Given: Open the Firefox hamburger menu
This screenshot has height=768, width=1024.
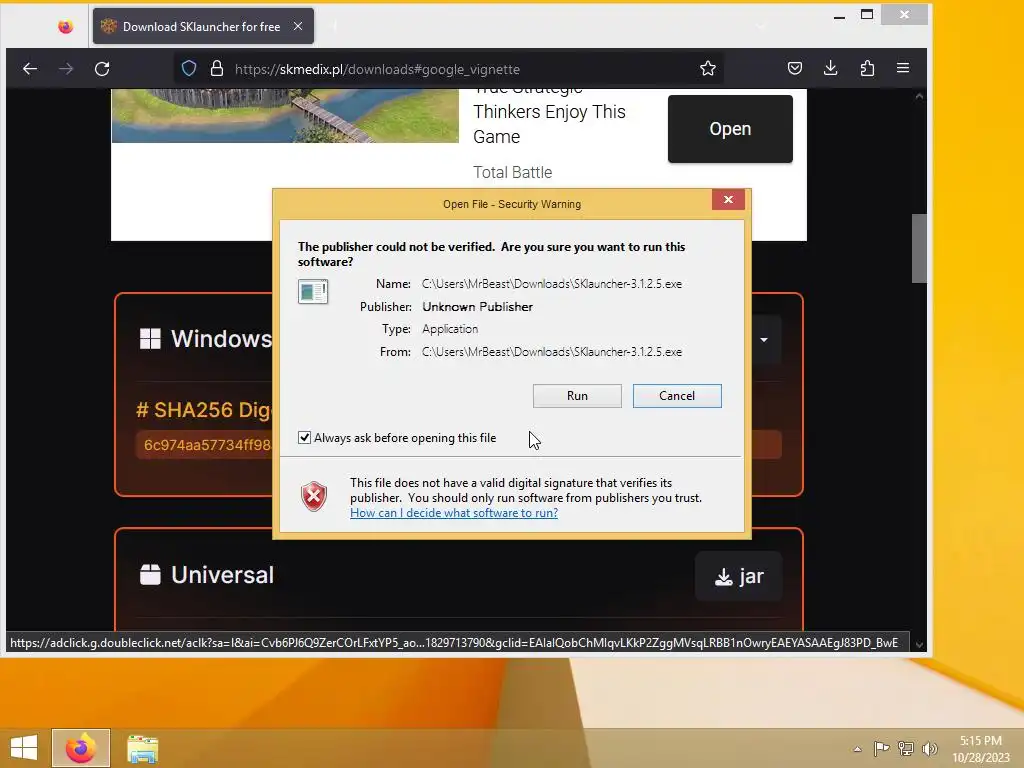Looking at the screenshot, I should tap(903, 68).
